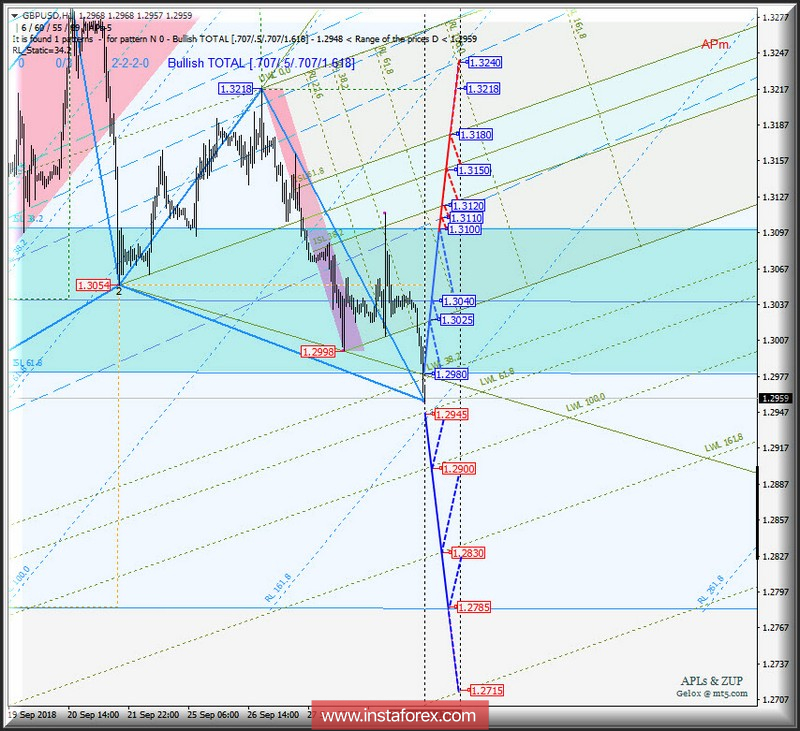Select the red 1.2945 price label
Screen dimensions: 800x731
pyautogui.click(x=452, y=415)
